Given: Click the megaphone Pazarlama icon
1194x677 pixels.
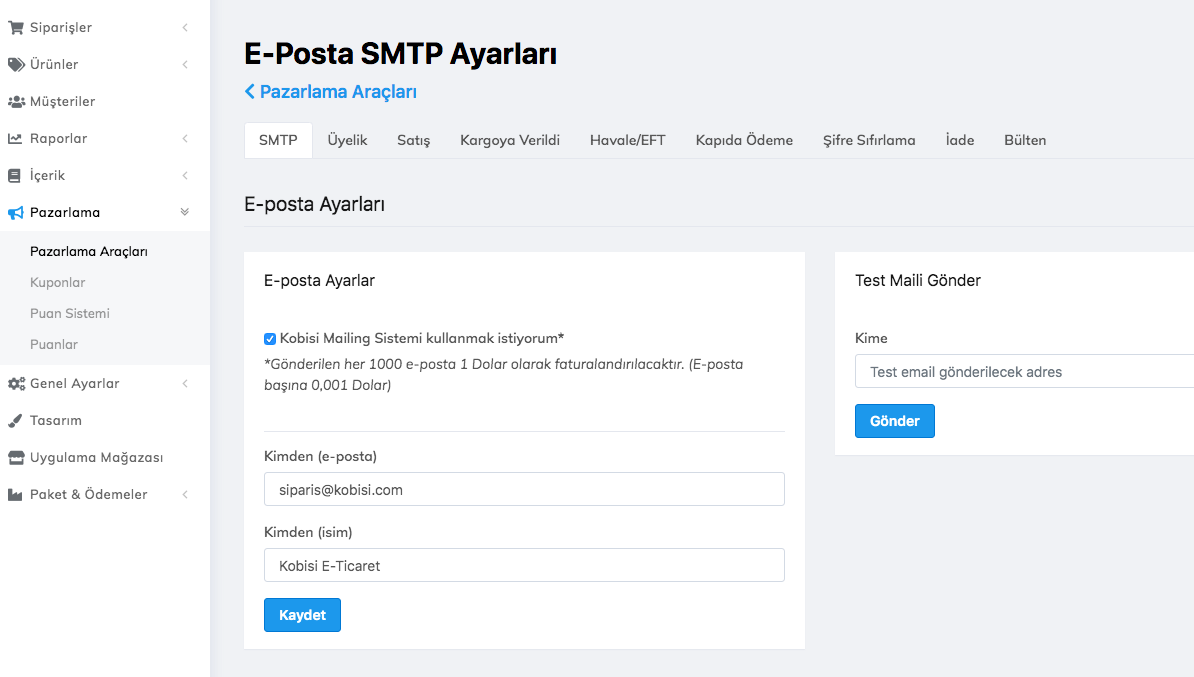Looking at the screenshot, I should 15,213.
